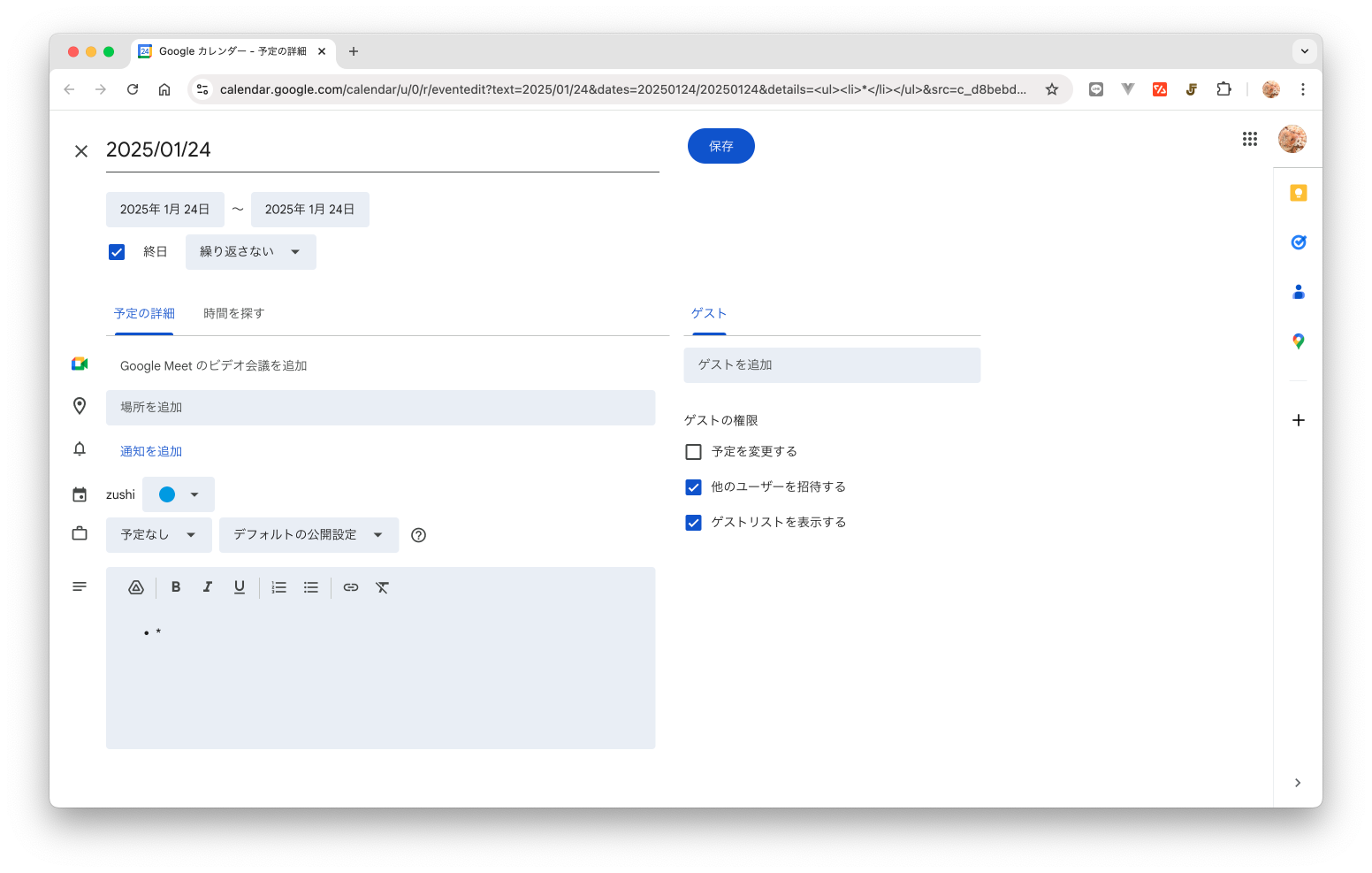Open デフォルトの公開設定 visibility dropdown
This screenshot has width=1372, height=873.
309,535
